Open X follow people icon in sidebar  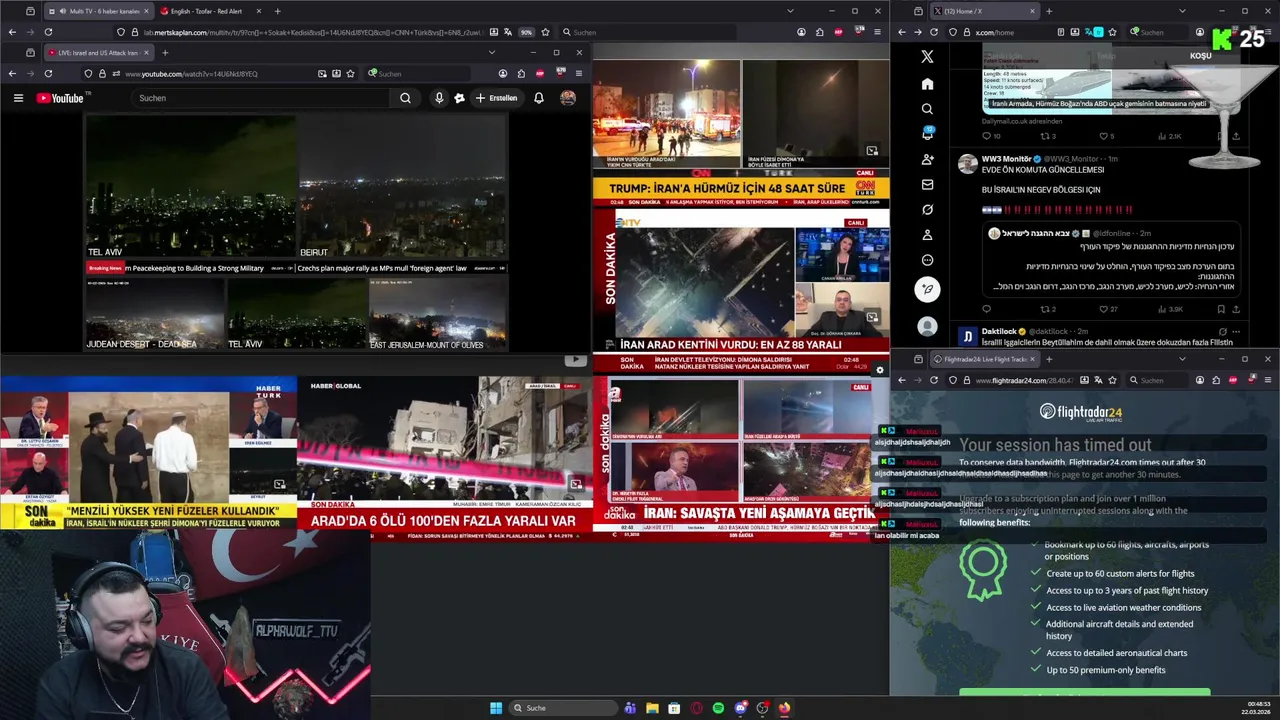(927, 160)
